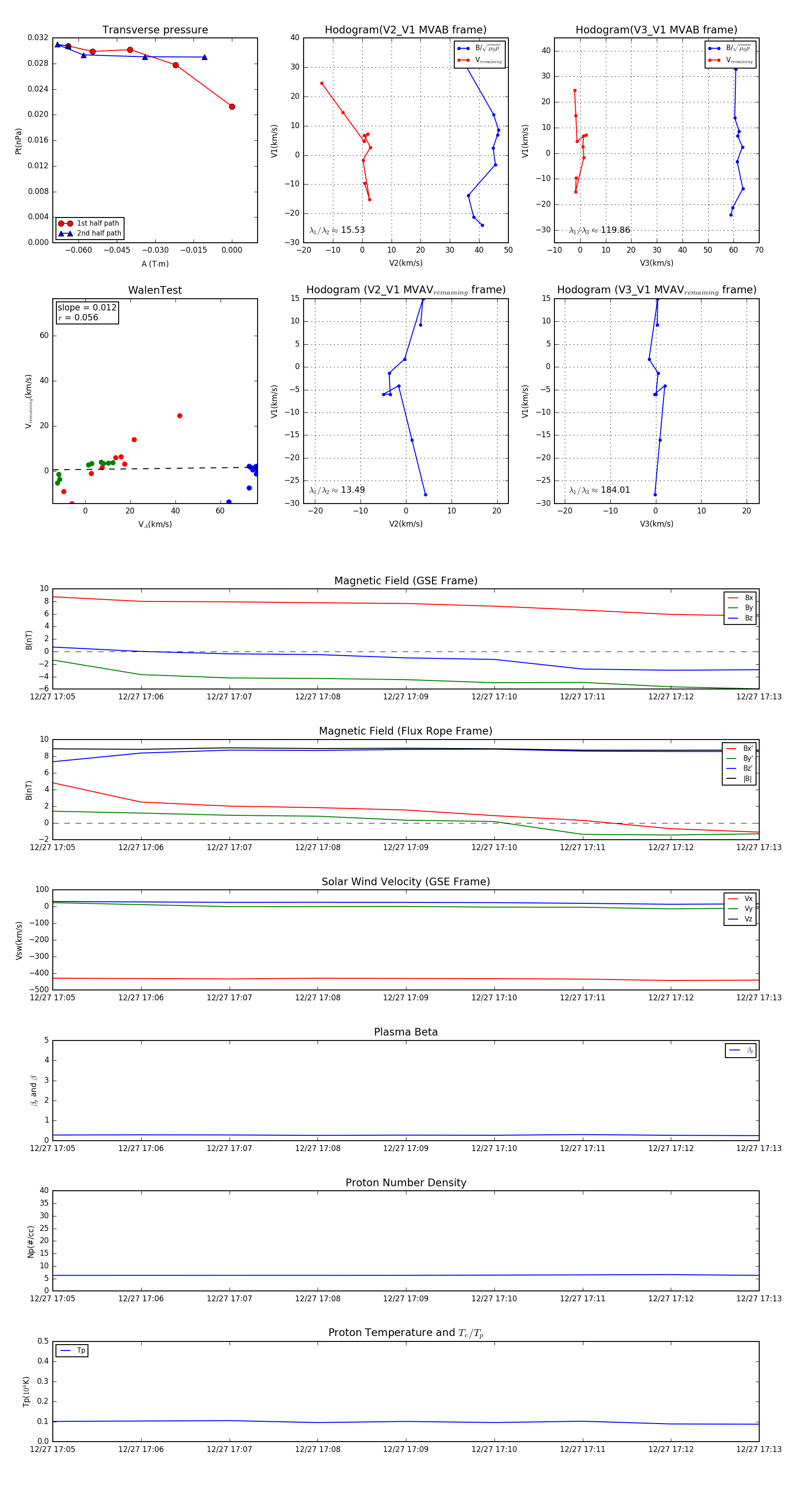Click the "Solar Wind Velocity (GSE Frame)" title
This screenshot has width=812, height=1489.
pyautogui.click(x=406, y=882)
